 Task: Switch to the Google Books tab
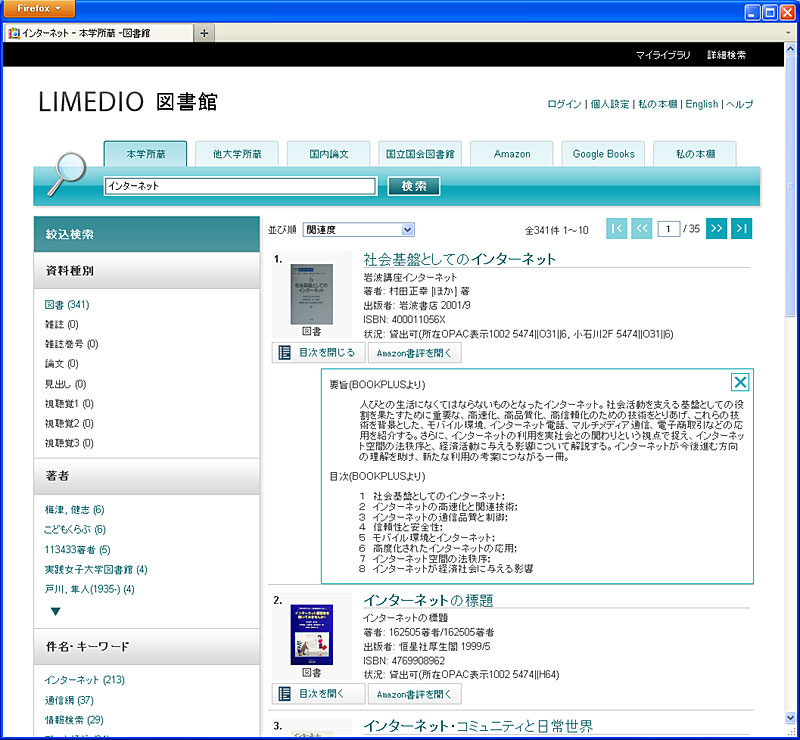[x=603, y=154]
